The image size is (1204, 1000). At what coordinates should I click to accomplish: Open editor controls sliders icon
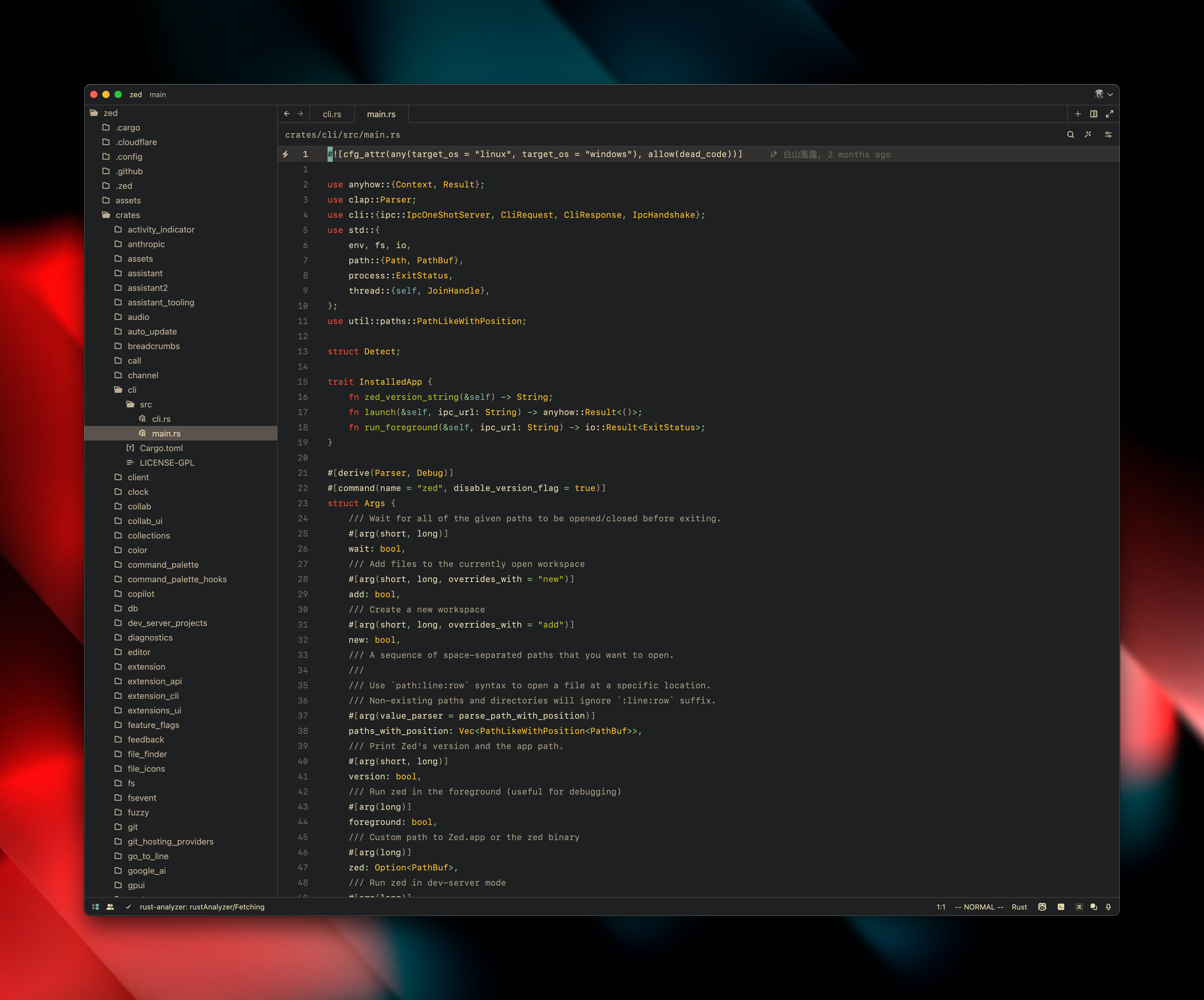[x=1108, y=134]
